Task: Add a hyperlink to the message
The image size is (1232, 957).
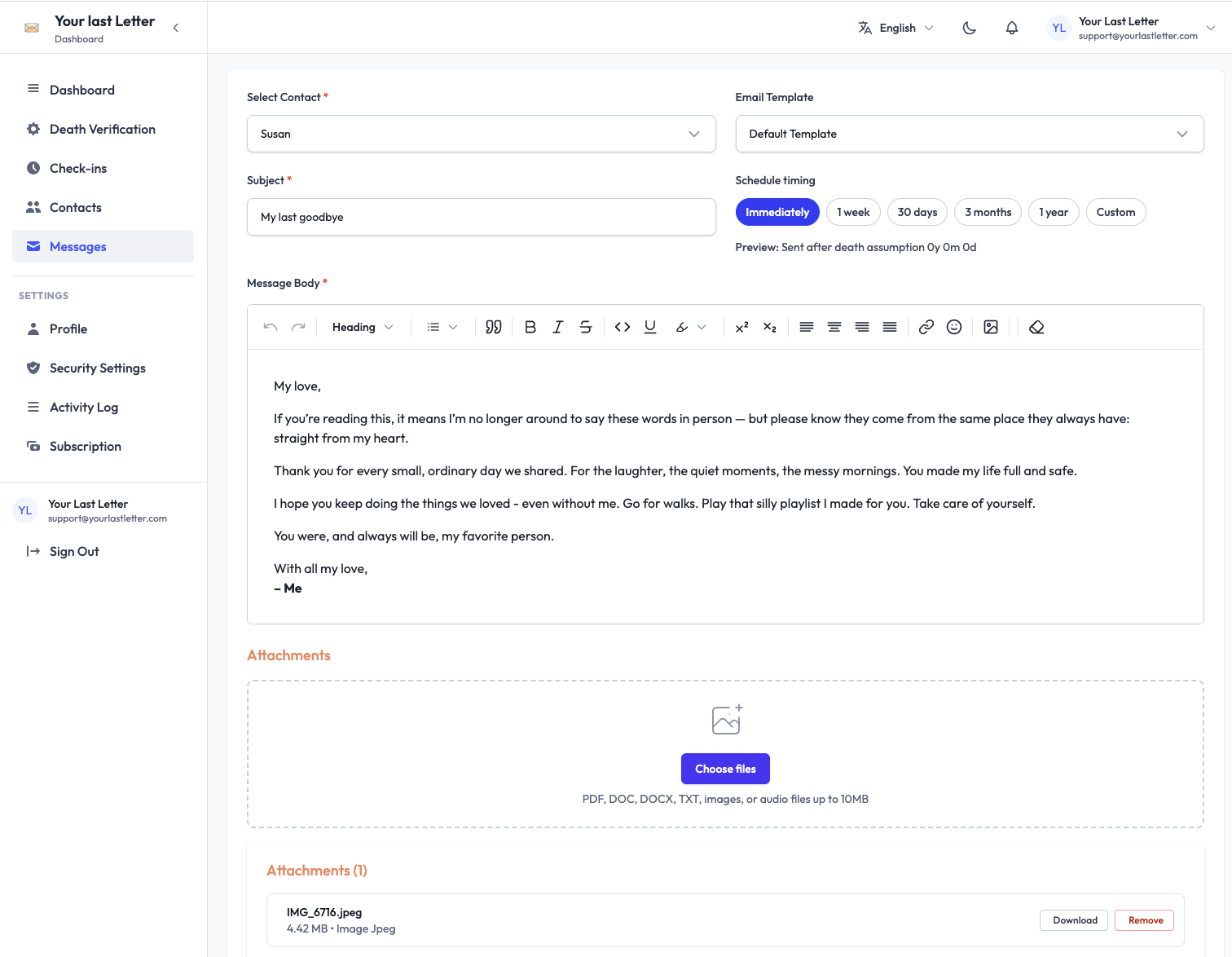Action: [x=926, y=327]
